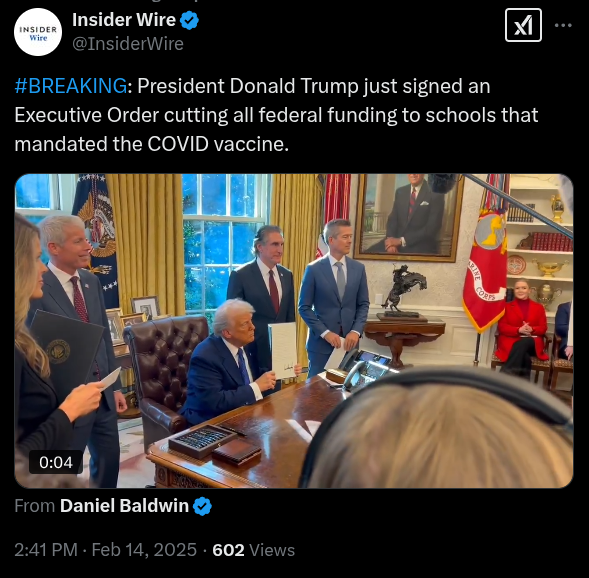Open the 2:41 PM post timestamp

coord(46,550)
